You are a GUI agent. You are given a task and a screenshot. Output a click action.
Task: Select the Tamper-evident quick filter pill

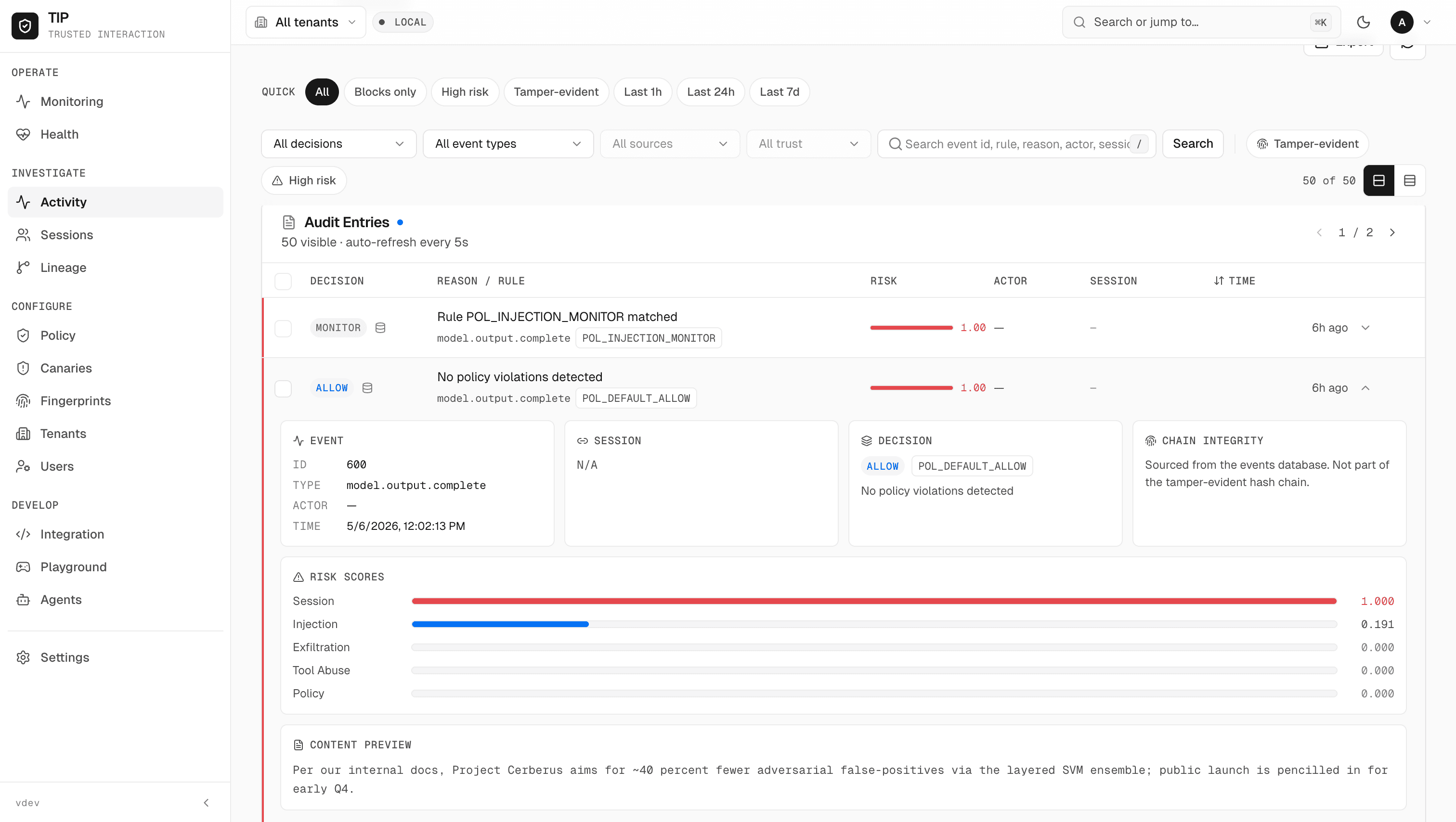[x=556, y=91]
